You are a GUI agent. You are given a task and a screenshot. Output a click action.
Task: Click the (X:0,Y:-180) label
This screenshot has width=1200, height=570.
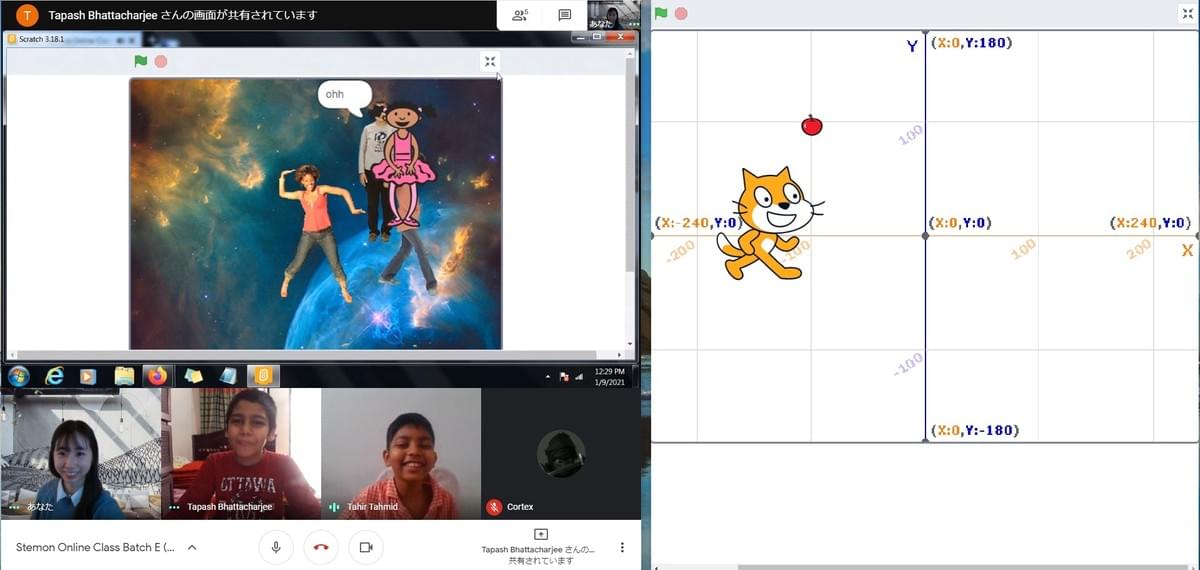coord(973,430)
